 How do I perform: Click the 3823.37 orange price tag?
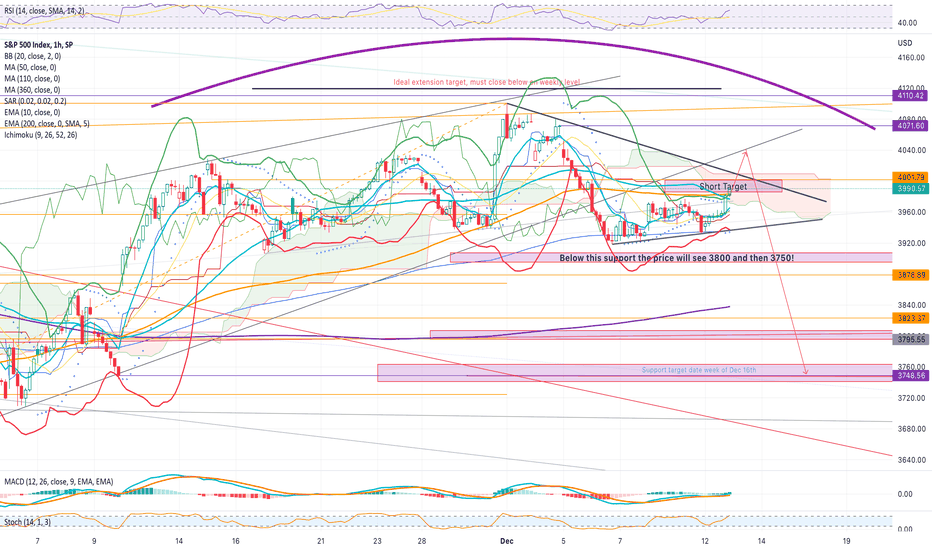click(x=911, y=318)
